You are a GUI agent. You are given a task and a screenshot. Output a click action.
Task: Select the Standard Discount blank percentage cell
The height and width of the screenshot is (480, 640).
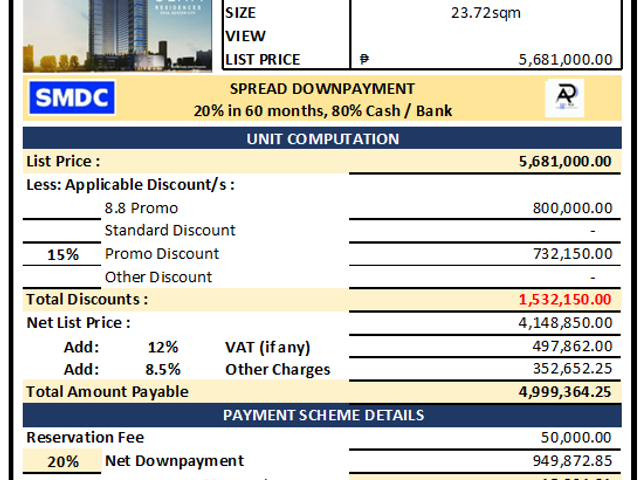click(62, 231)
